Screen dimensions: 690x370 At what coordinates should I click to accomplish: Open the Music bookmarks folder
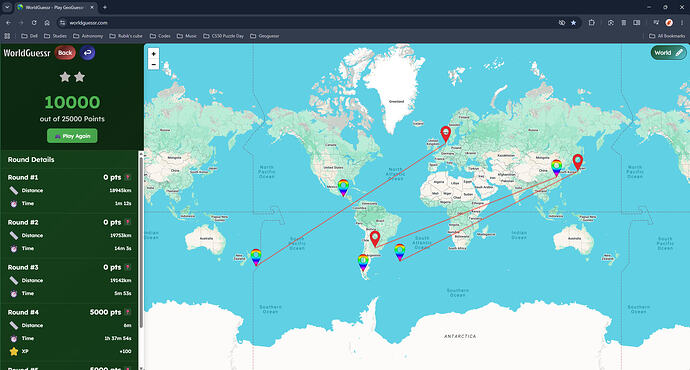(x=187, y=36)
